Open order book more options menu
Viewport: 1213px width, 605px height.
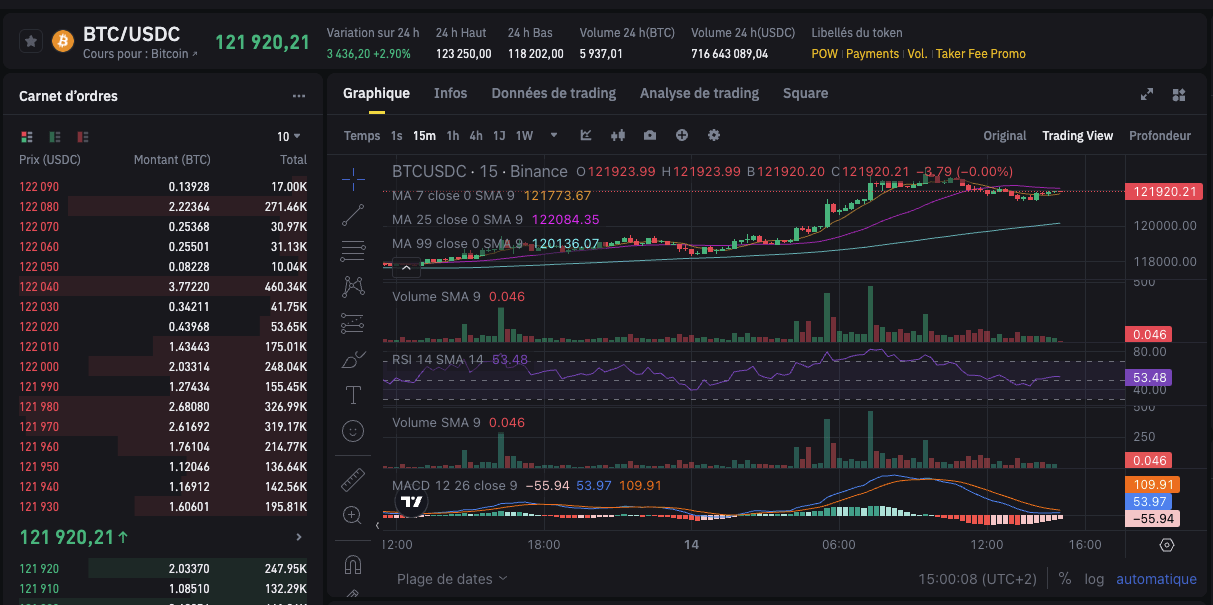(298, 96)
